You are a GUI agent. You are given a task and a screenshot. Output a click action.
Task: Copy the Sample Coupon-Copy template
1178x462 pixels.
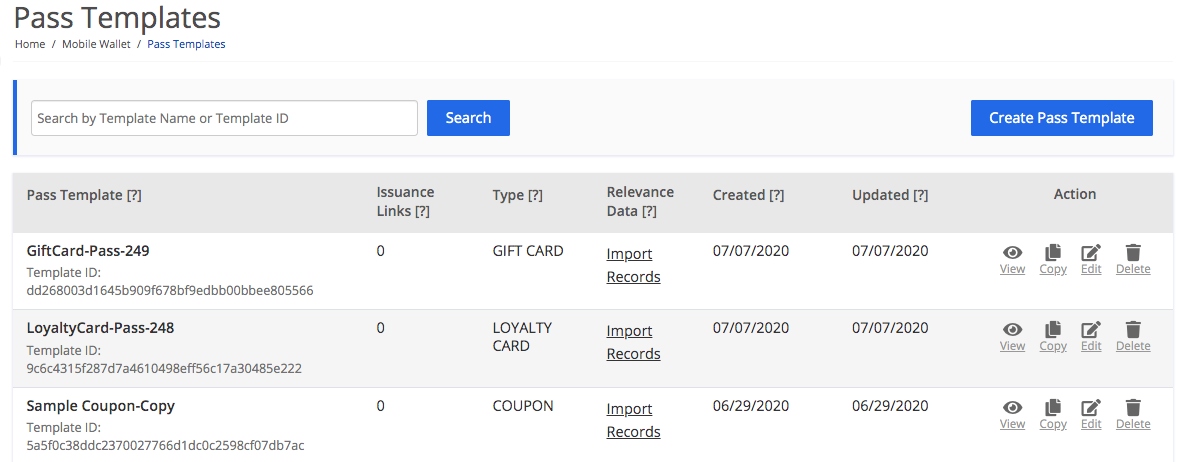(1053, 413)
